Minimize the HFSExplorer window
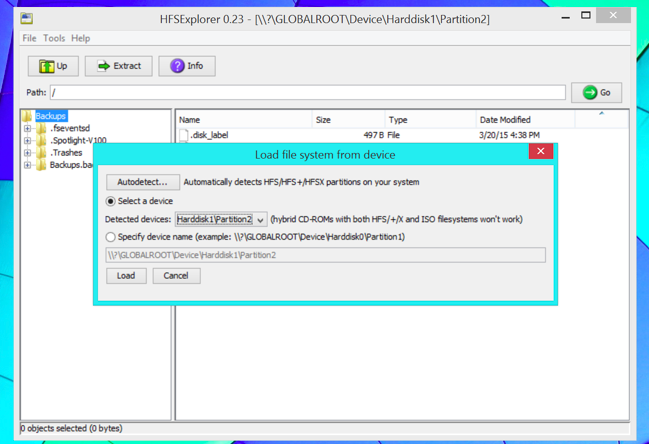 click(565, 17)
